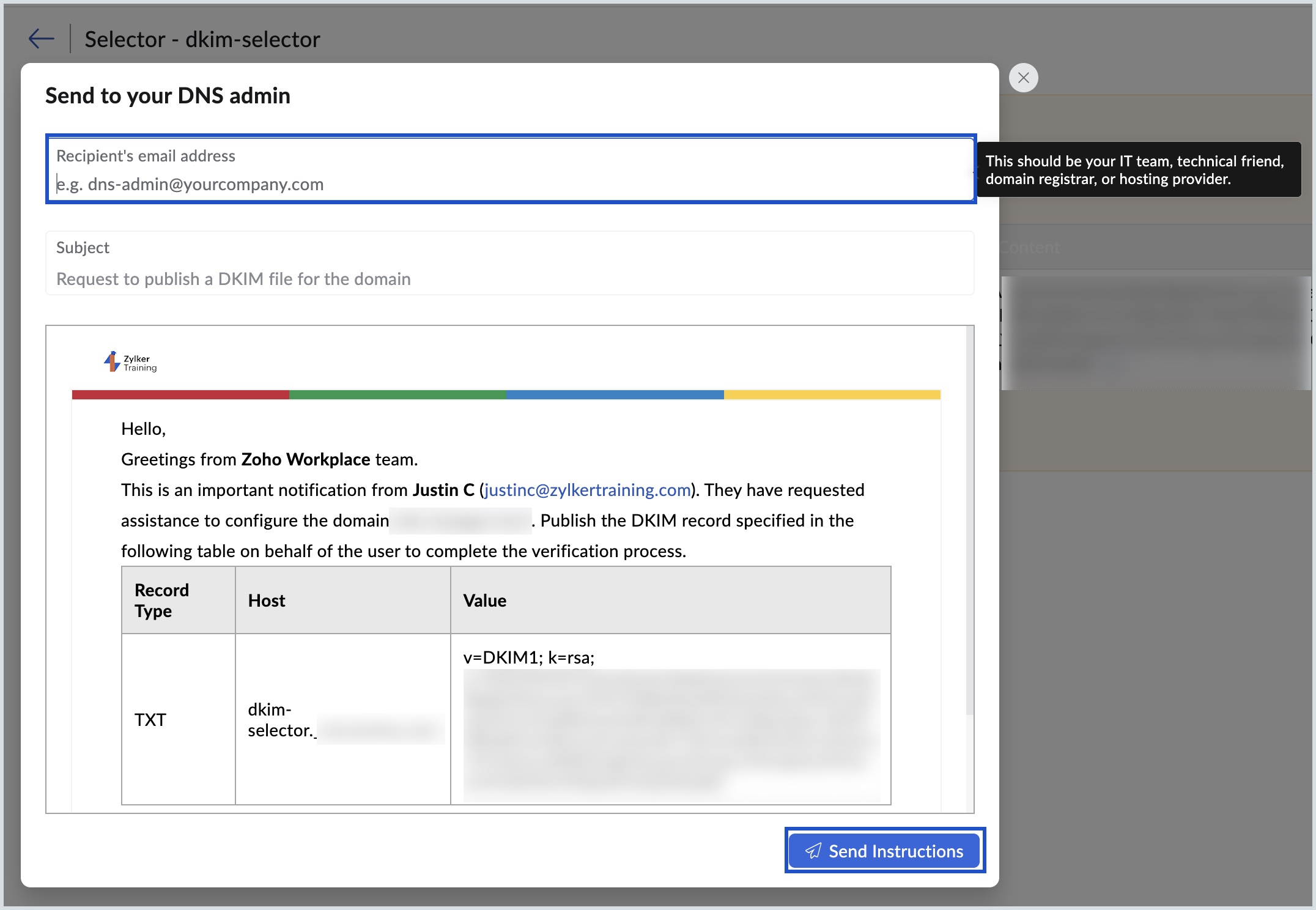Click the "Selector - dkim-selector" page title
The height and width of the screenshot is (910, 1316).
pyautogui.click(x=202, y=39)
